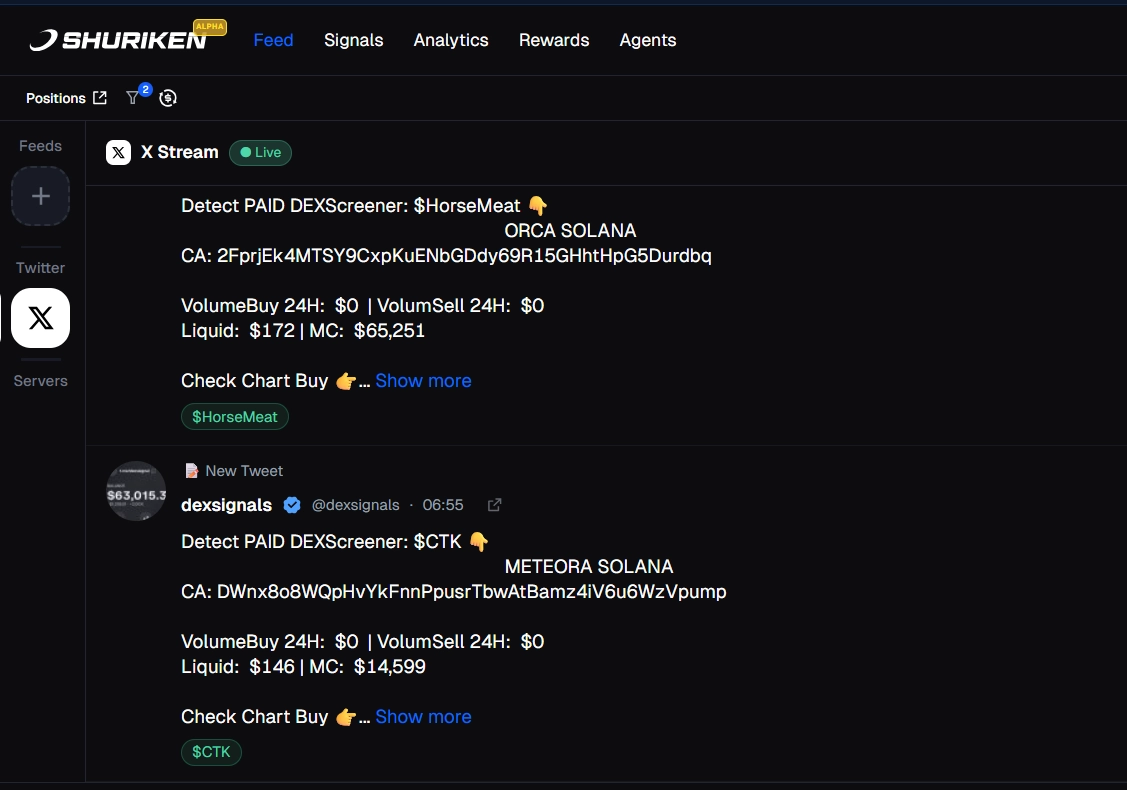
Task: Click the dollar refresh icon in toolbar
Action: tap(168, 98)
